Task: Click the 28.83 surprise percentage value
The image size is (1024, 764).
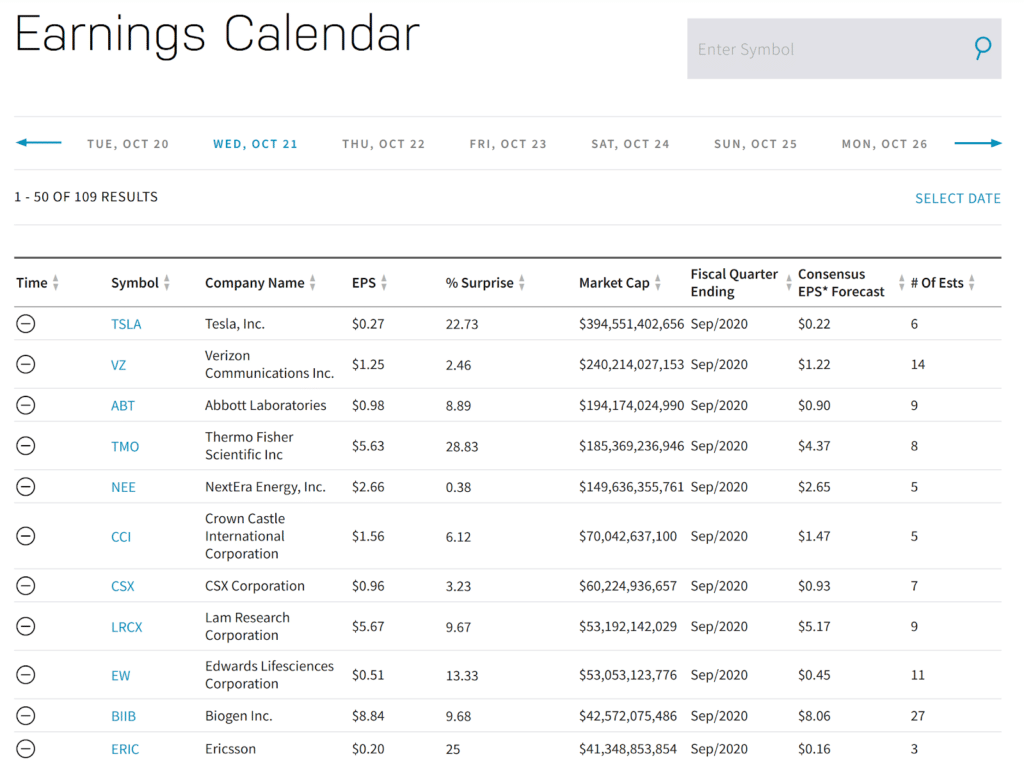Action: 462,447
